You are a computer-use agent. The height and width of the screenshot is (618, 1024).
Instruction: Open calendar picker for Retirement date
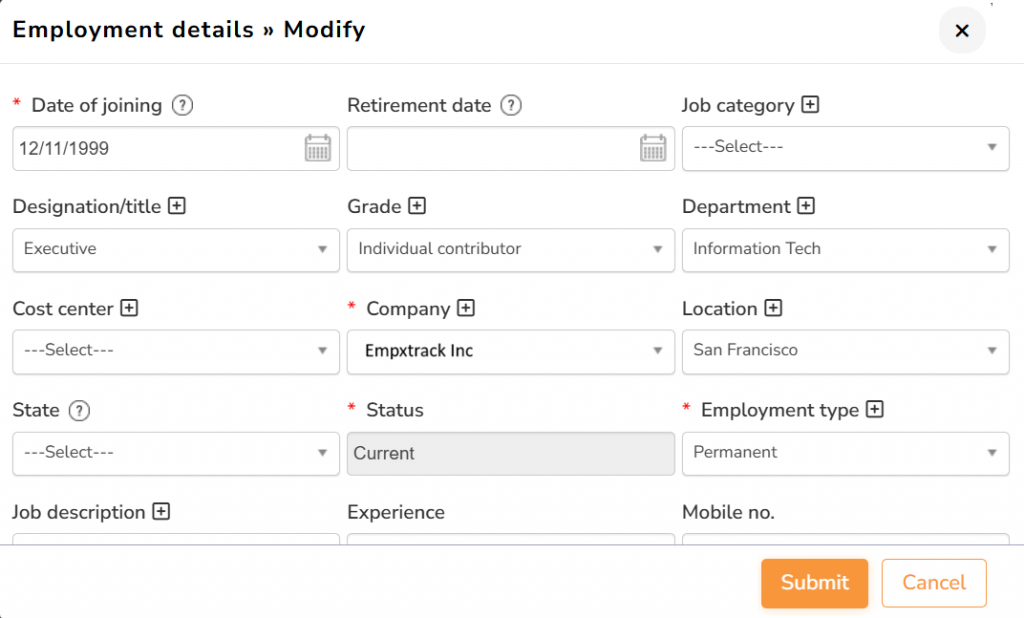tap(653, 148)
